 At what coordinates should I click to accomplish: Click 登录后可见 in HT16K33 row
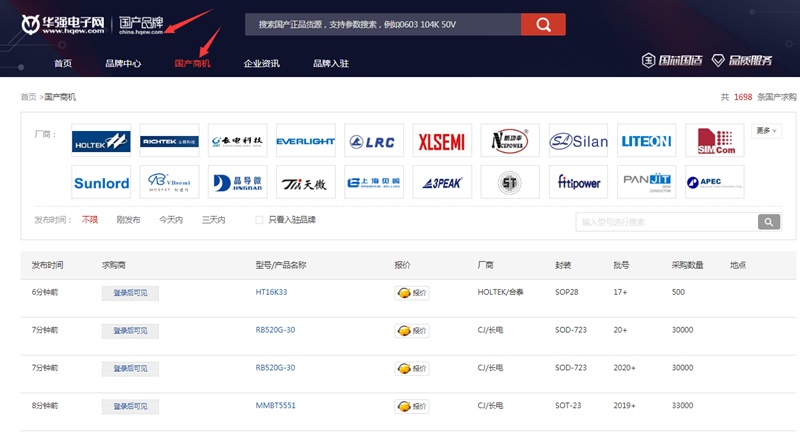coord(130,293)
